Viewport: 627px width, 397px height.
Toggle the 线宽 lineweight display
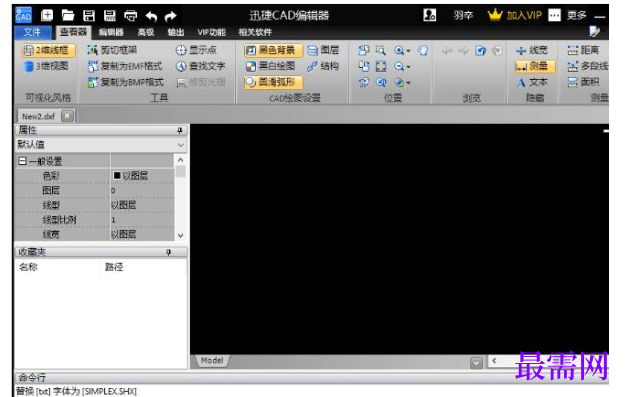click(532, 50)
